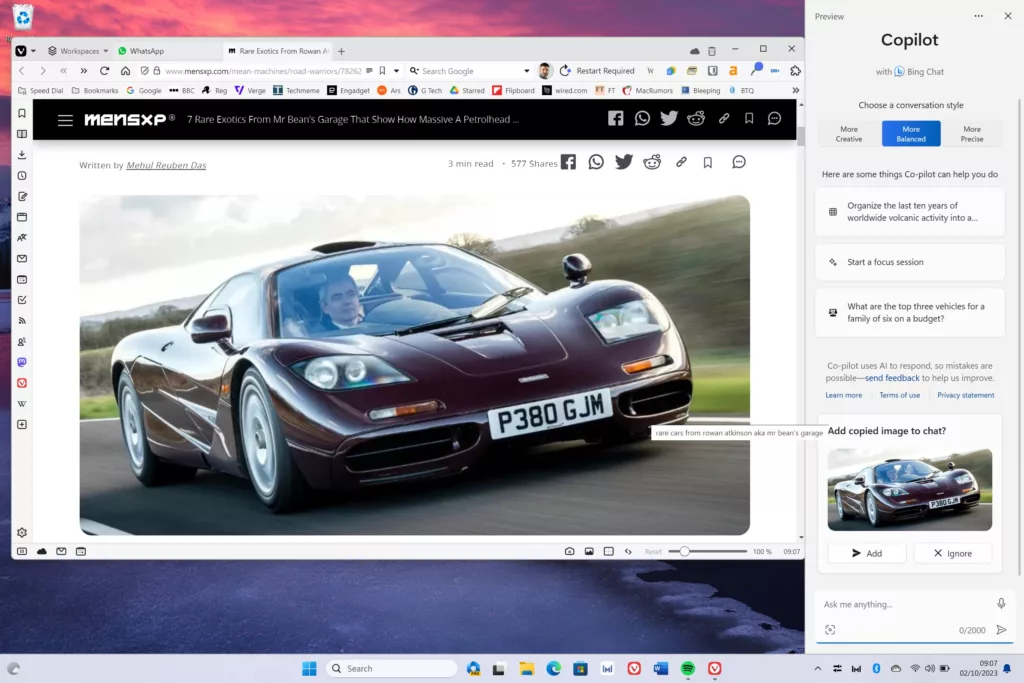Open Windows Start button

pos(309,668)
